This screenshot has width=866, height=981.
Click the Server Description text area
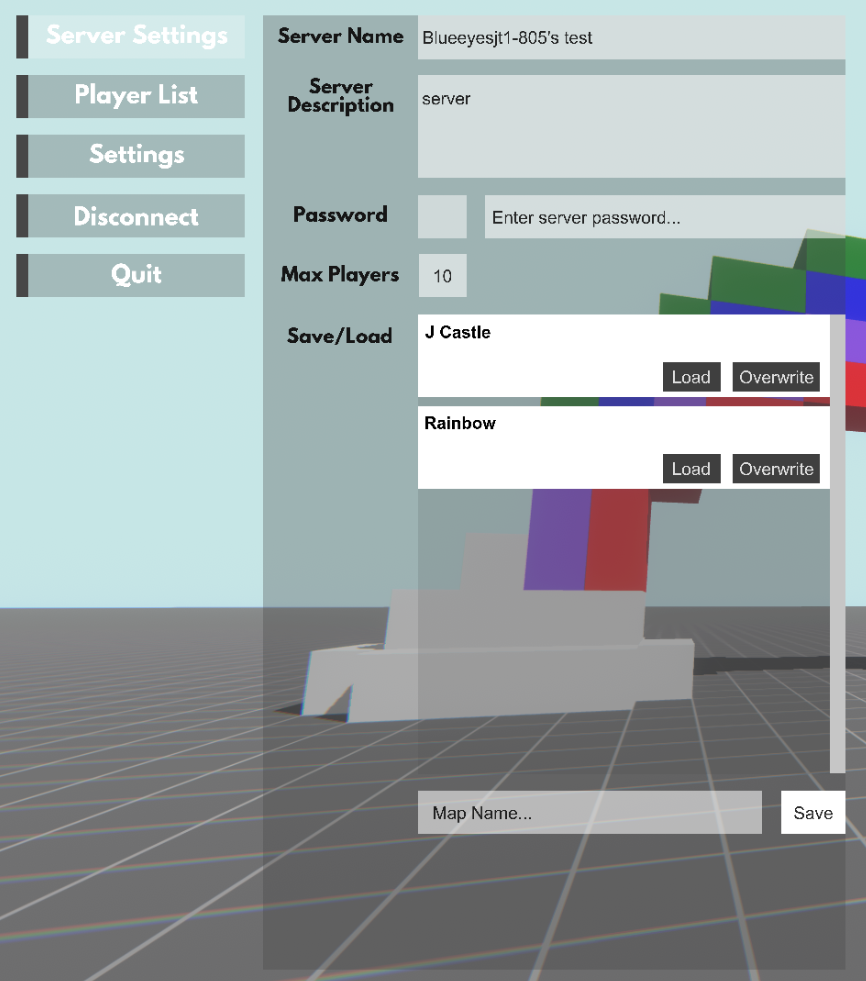[x=630, y=120]
